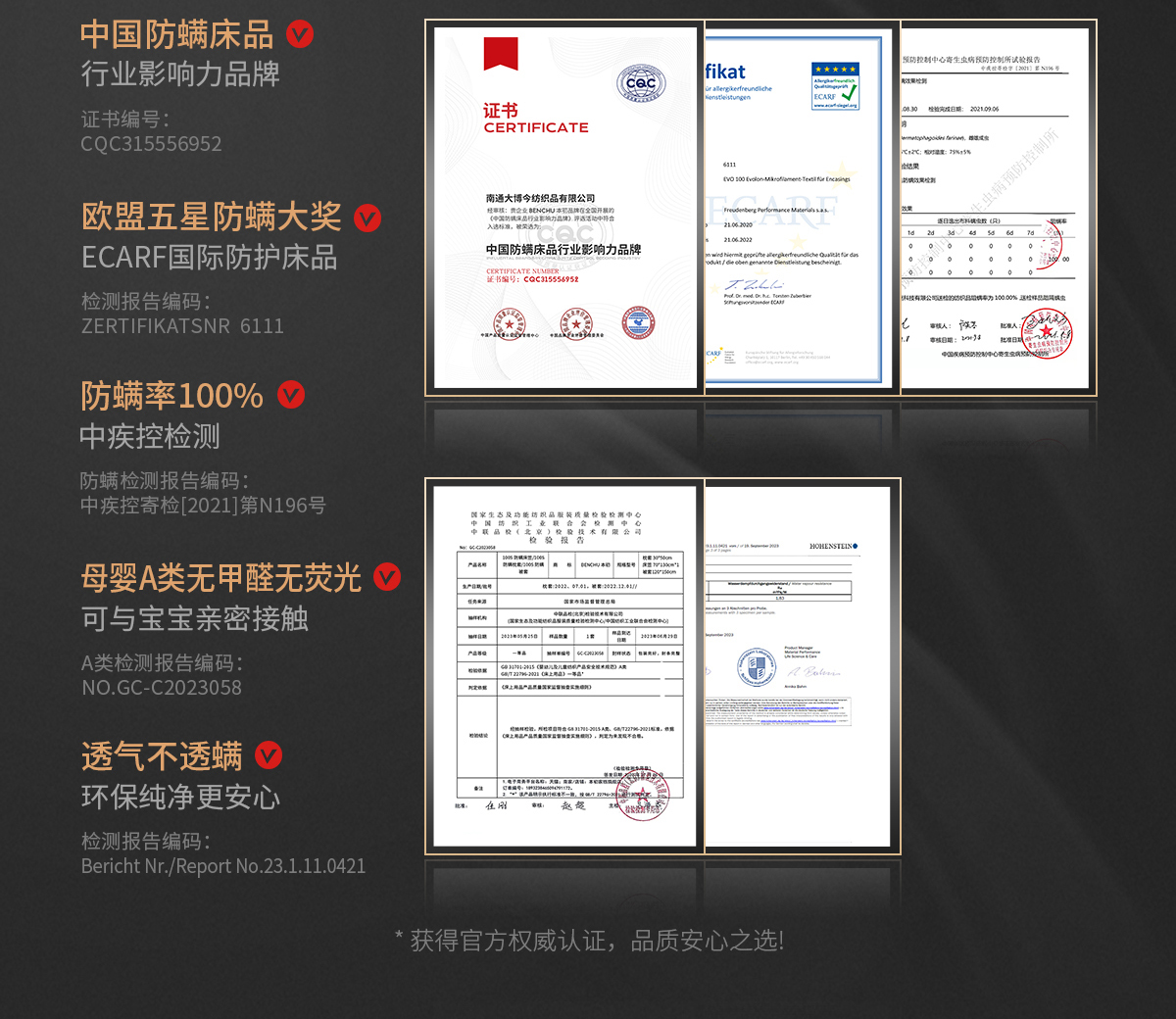Click 中国防螨床品行业影响力品牌 on the certificate

(x=563, y=250)
